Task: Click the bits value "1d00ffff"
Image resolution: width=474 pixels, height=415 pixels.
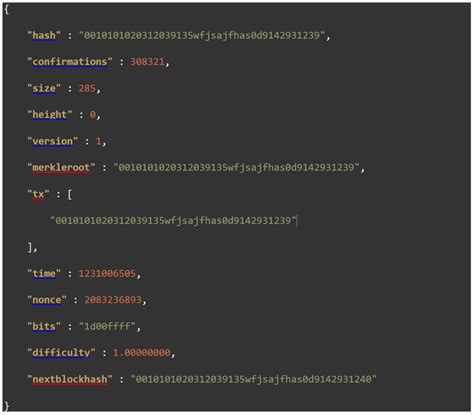Action: 107,326
